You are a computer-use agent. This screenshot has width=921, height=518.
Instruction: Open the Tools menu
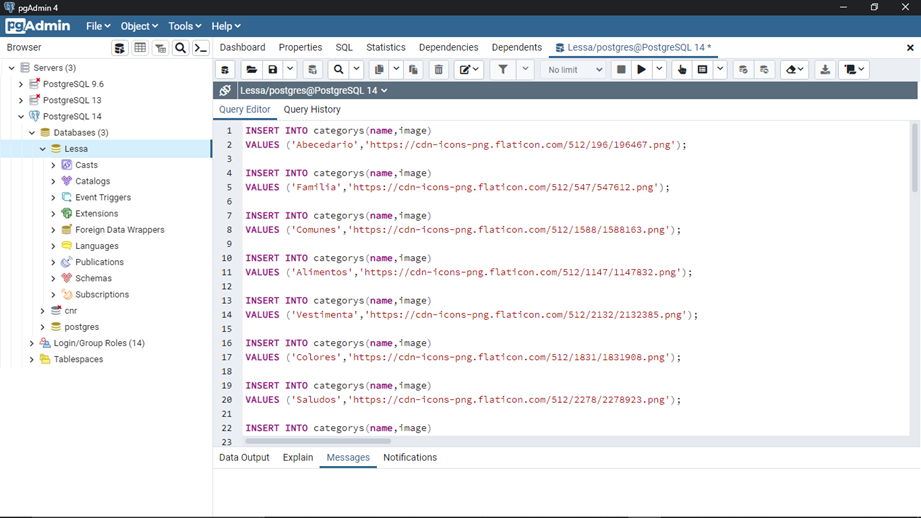(x=184, y=26)
